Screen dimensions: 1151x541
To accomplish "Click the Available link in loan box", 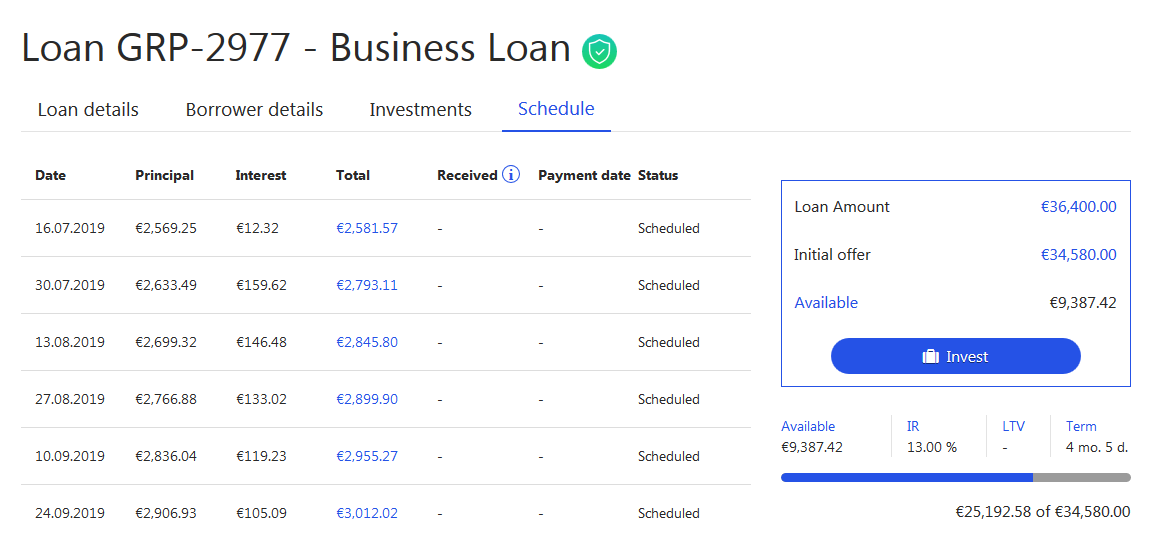I will [826, 303].
